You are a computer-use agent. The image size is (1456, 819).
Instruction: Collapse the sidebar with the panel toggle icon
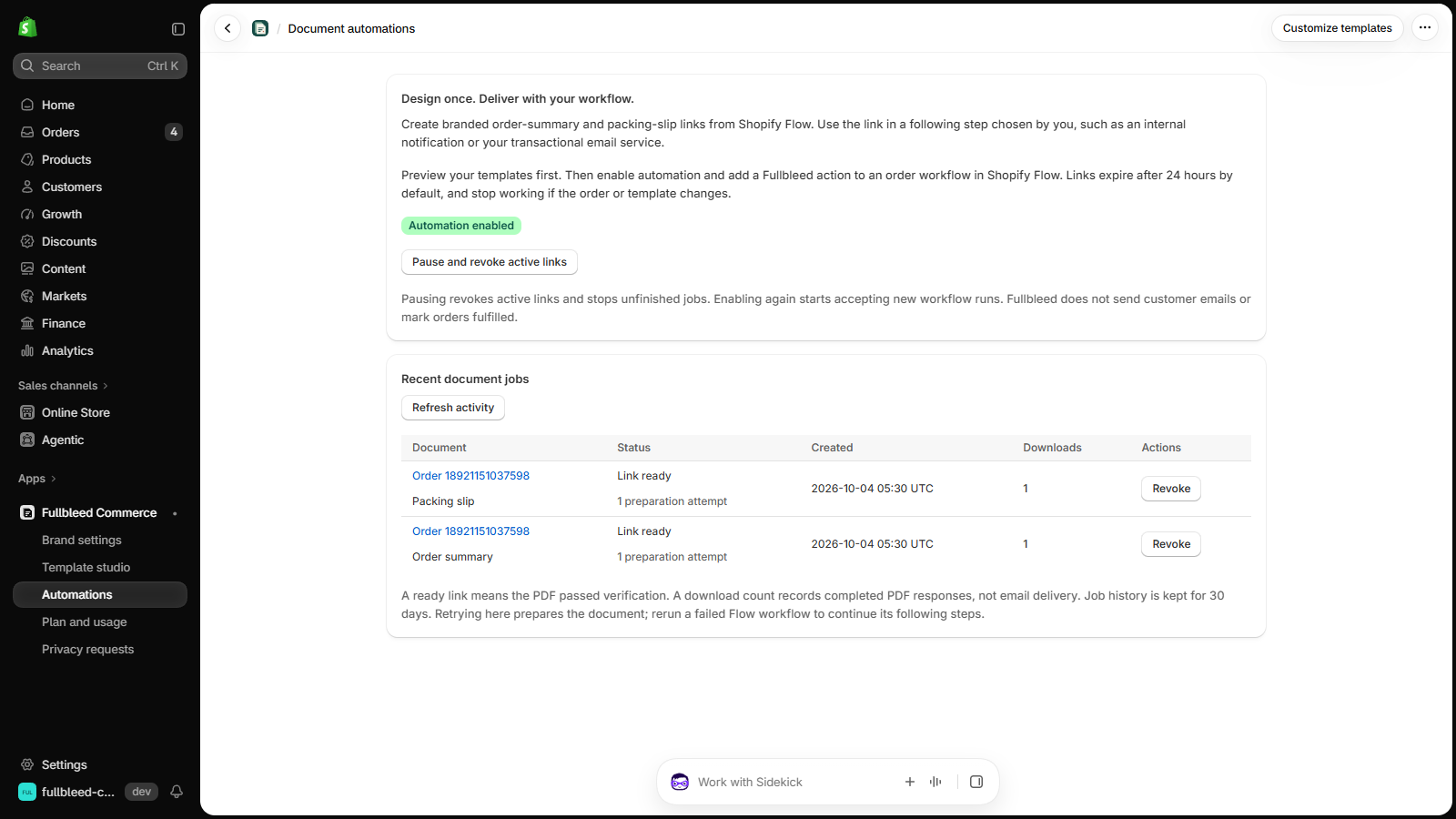coord(178,29)
